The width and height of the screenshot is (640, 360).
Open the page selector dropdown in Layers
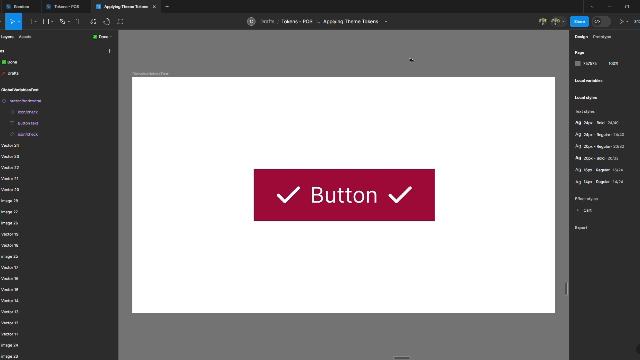pyautogui.click(x=102, y=37)
